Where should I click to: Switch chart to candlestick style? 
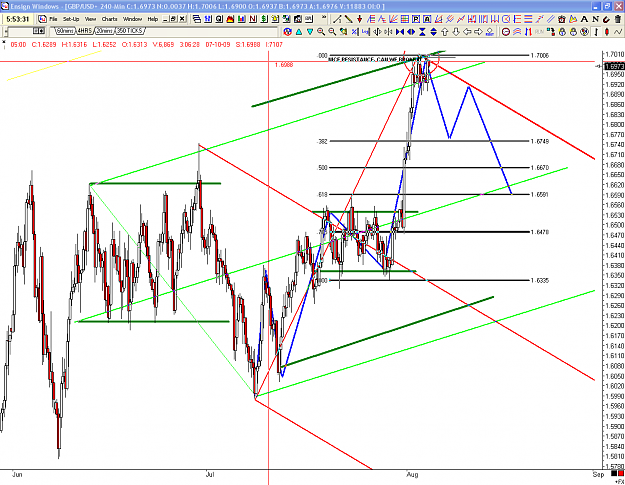[607, 31]
